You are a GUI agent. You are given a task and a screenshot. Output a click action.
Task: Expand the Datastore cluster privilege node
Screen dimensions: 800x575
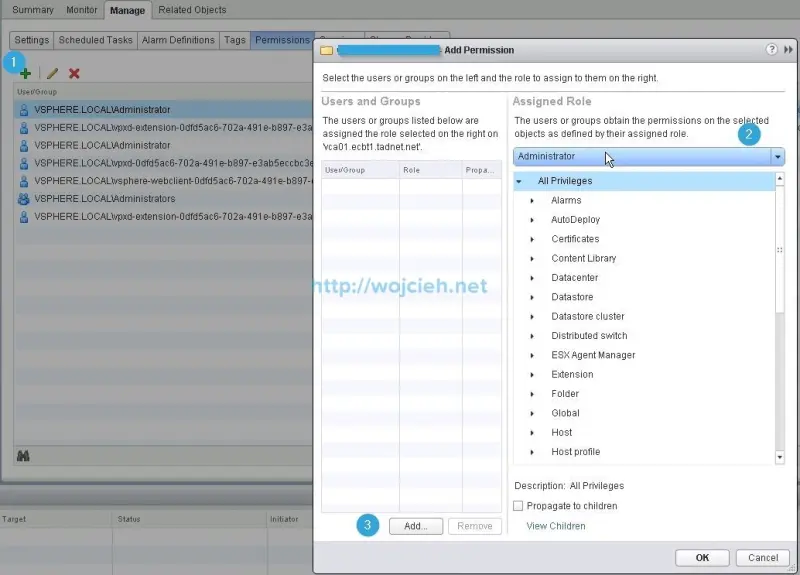(532, 317)
